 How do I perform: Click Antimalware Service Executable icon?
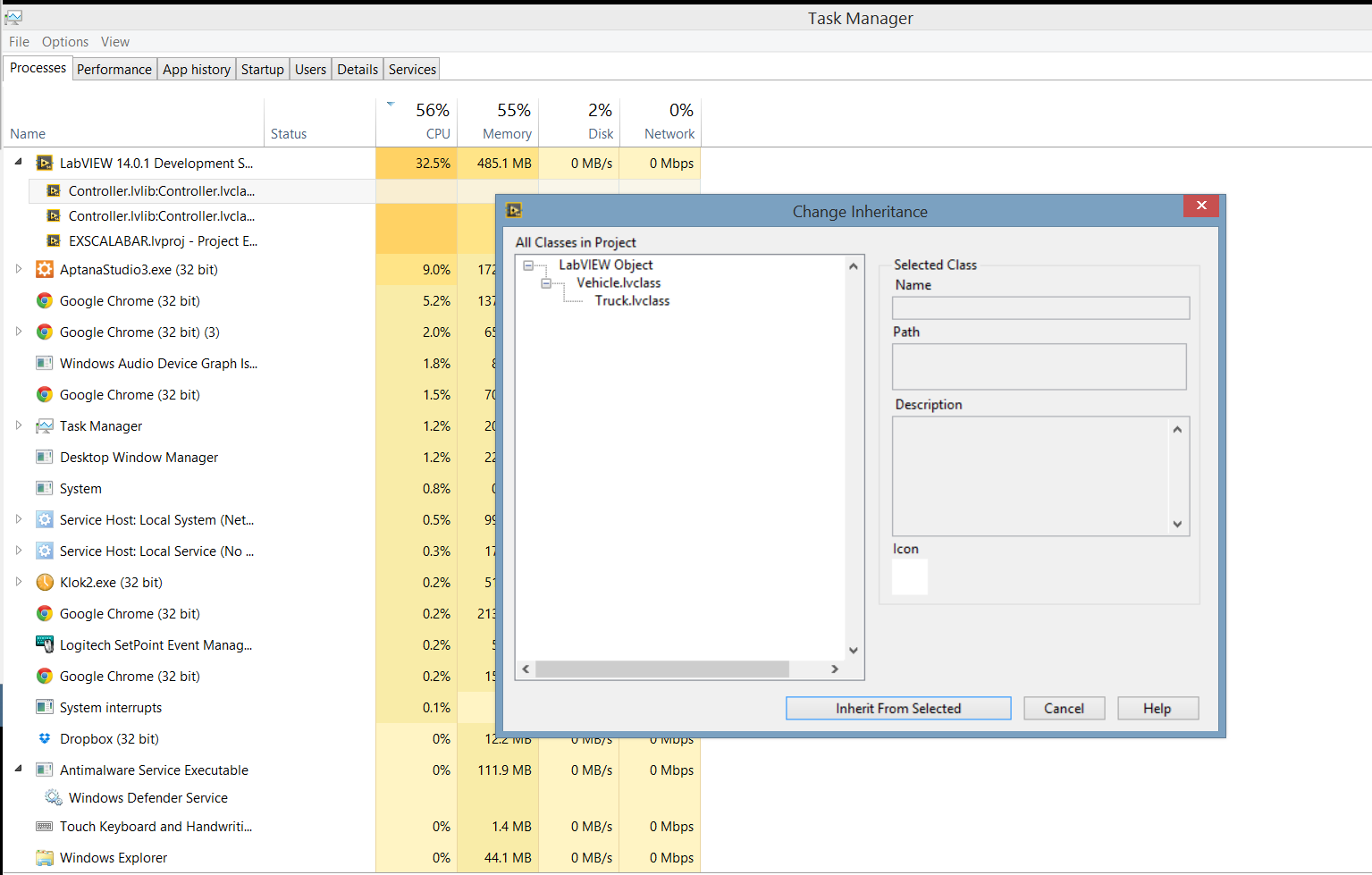(x=44, y=770)
